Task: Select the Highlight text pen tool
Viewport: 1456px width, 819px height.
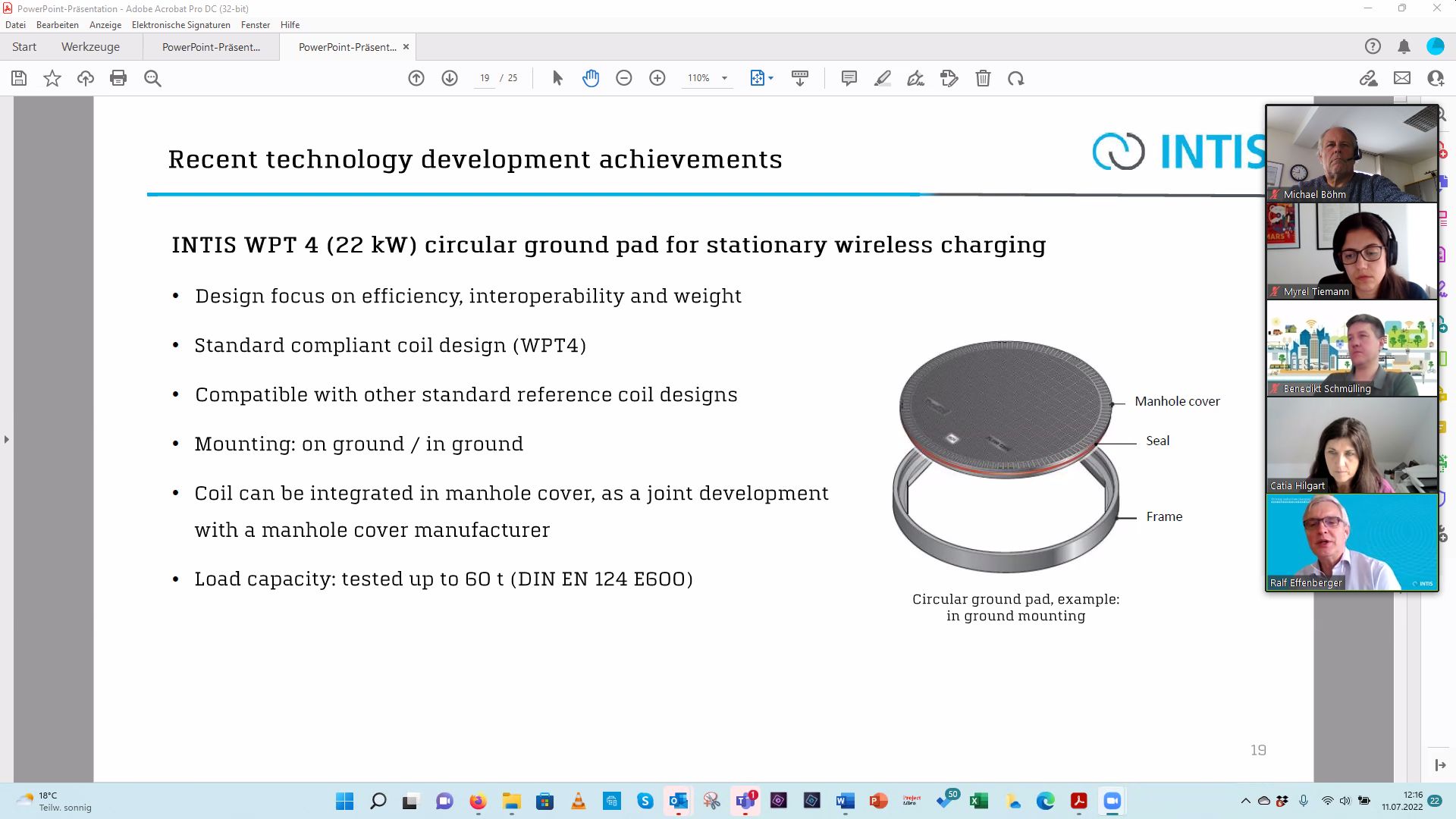Action: click(x=883, y=78)
